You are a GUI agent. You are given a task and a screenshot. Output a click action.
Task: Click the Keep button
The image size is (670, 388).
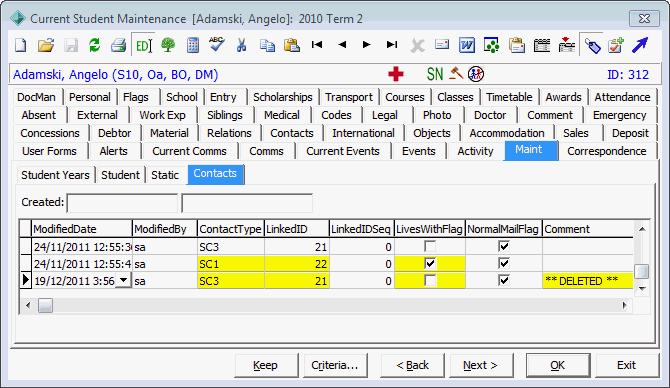tap(266, 365)
